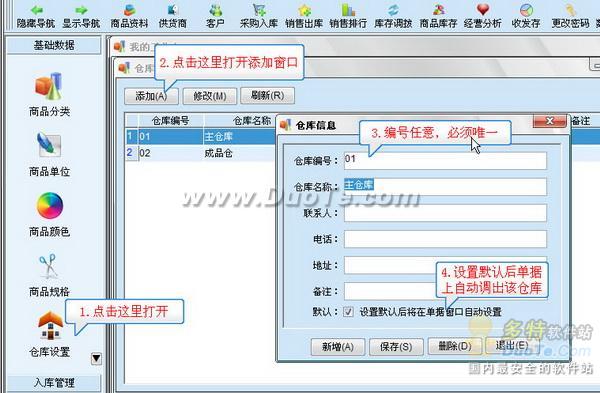Click 新增(A) in the 仓库信息 dialog
Viewport: 600px width, 393px height.
(x=338, y=347)
